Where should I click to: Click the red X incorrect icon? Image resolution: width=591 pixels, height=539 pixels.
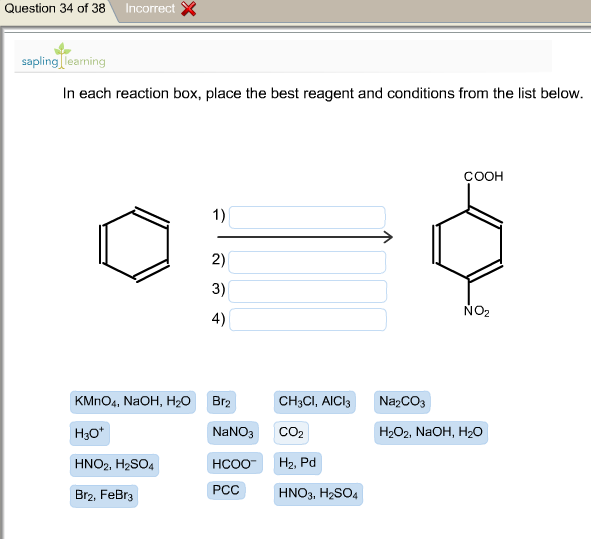188,9
